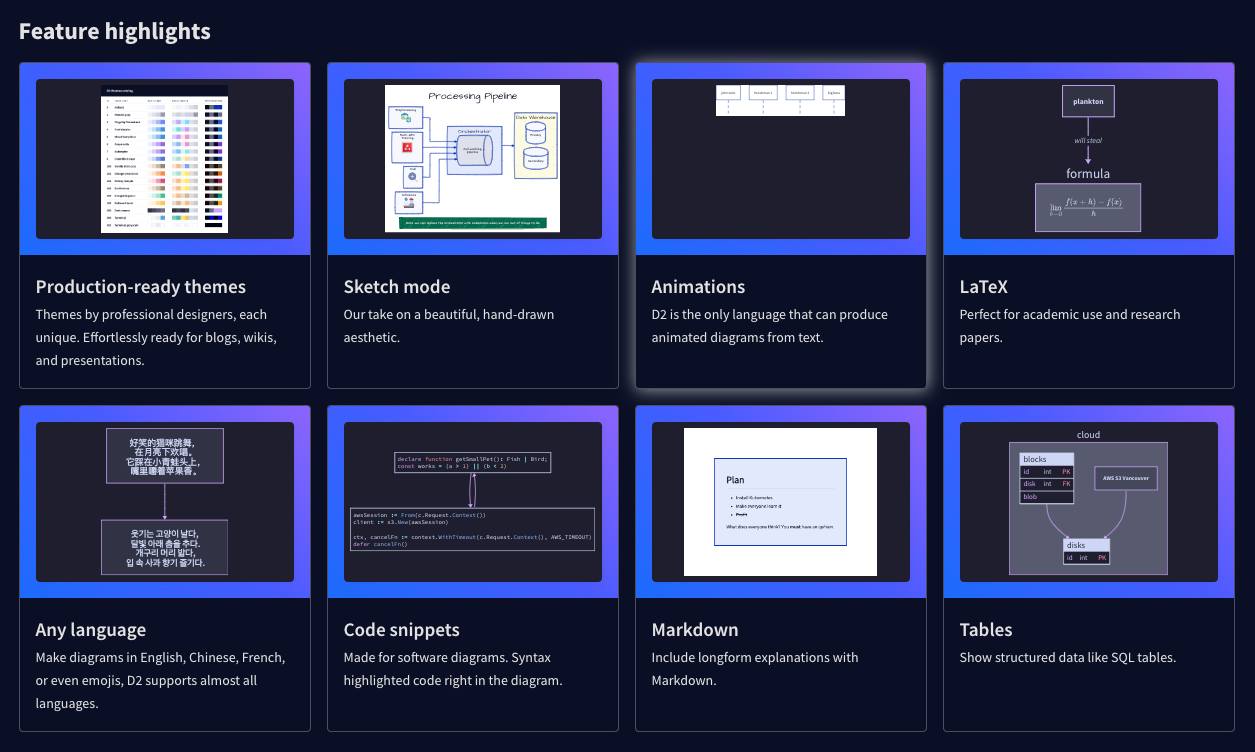Click the "beautiful, hand-drawn aesthetic" description
The image size is (1255, 752).
point(449,326)
